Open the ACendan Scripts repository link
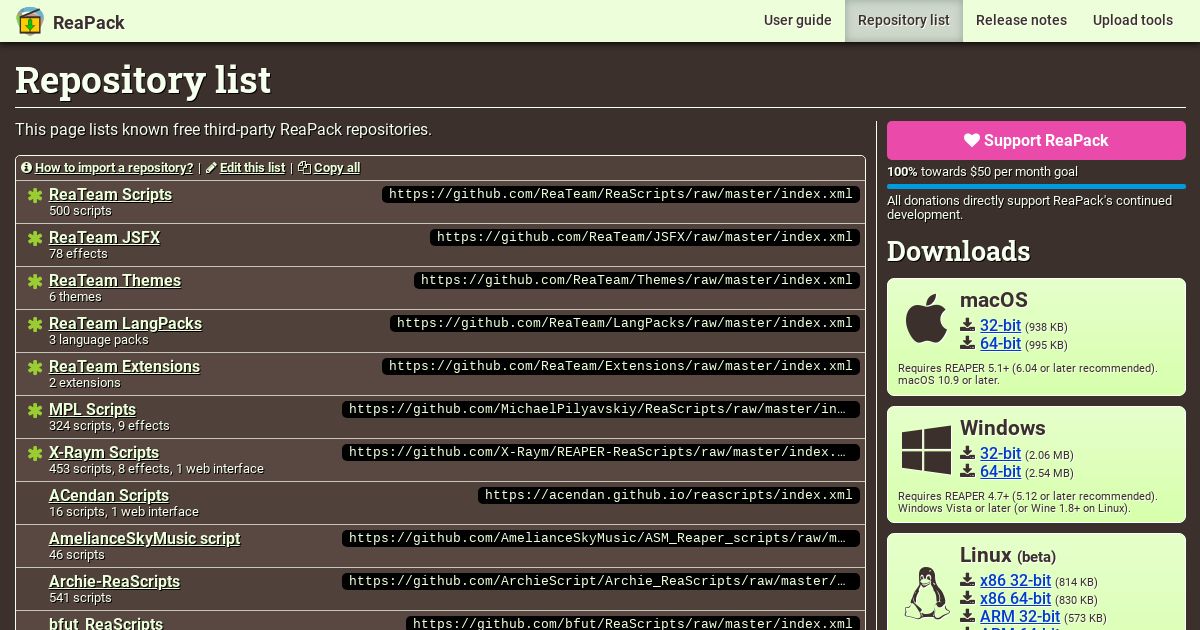The width and height of the screenshot is (1200, 630). (109, 496)
